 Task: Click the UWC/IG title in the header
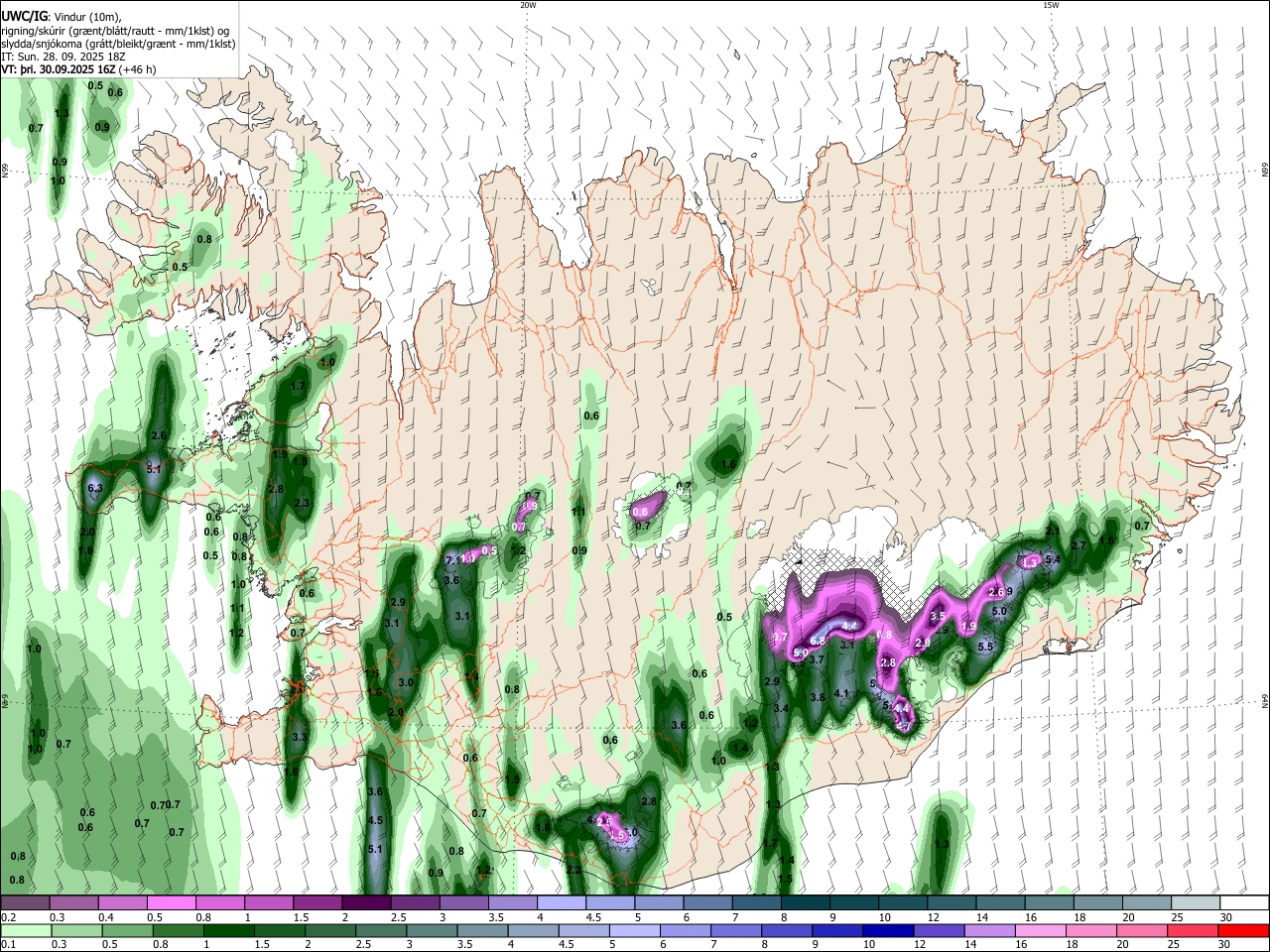(24, 16)
